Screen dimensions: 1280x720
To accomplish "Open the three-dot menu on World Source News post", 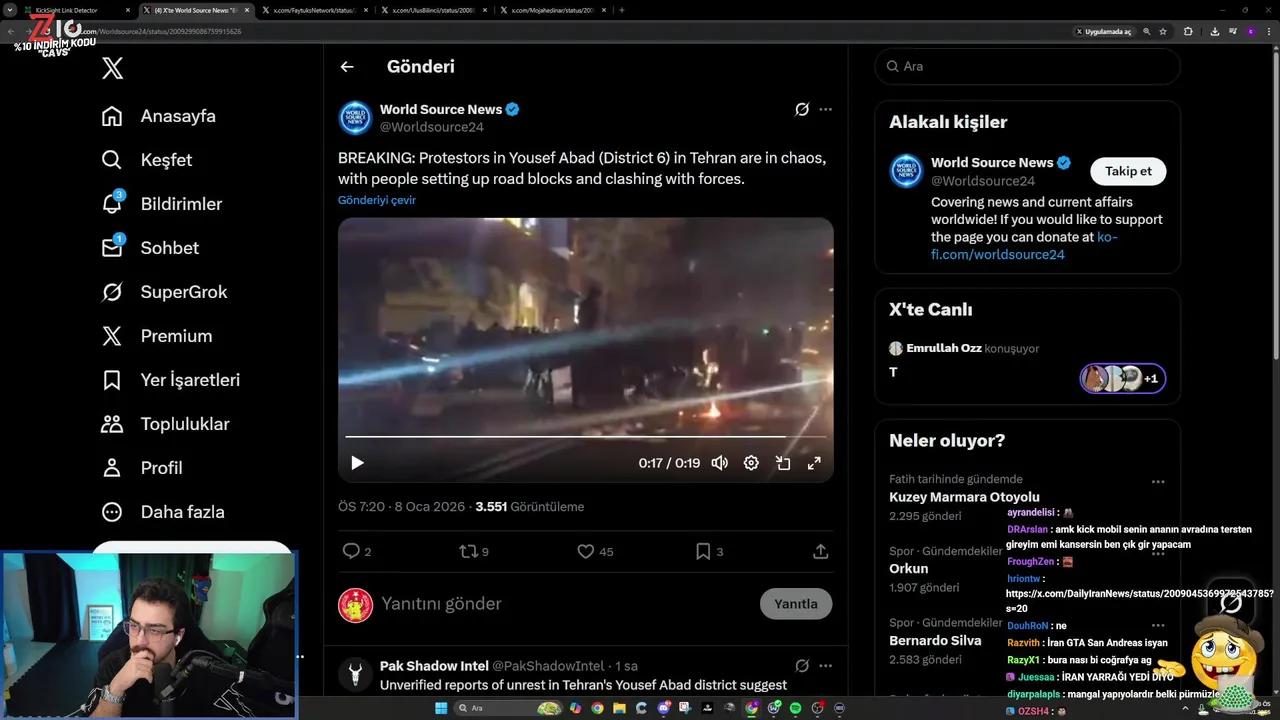I will point(825,110).
